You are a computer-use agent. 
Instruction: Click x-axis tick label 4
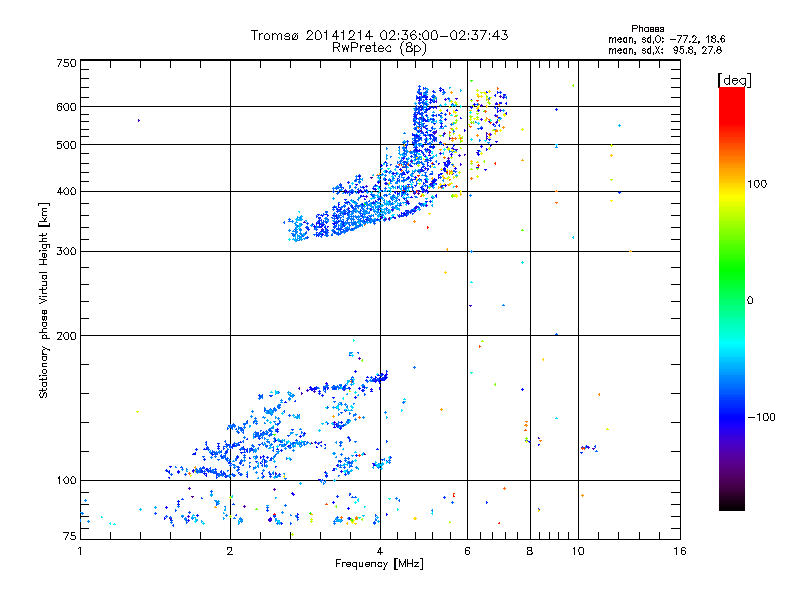(x=380, y=551)
